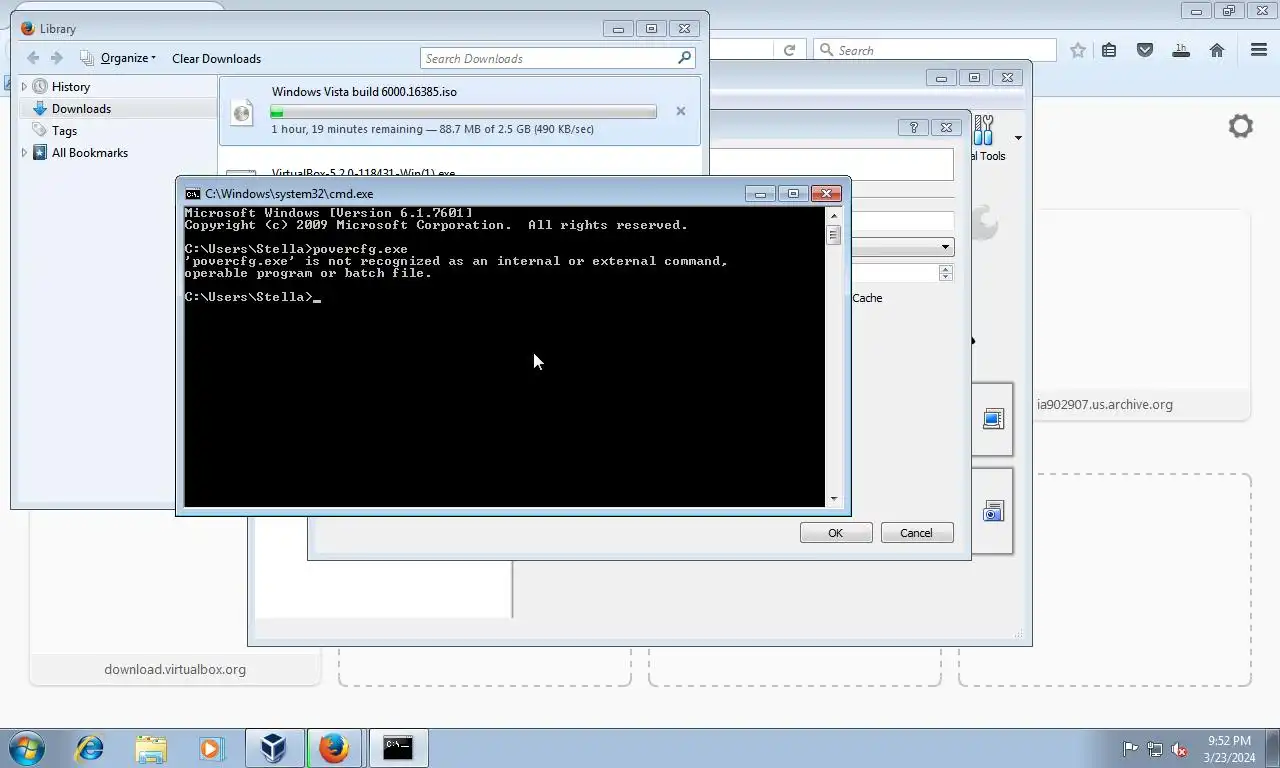This screenshot has width=1280, height=768.
Task: Reload the page in Firefox
Action: click(789, 50)
